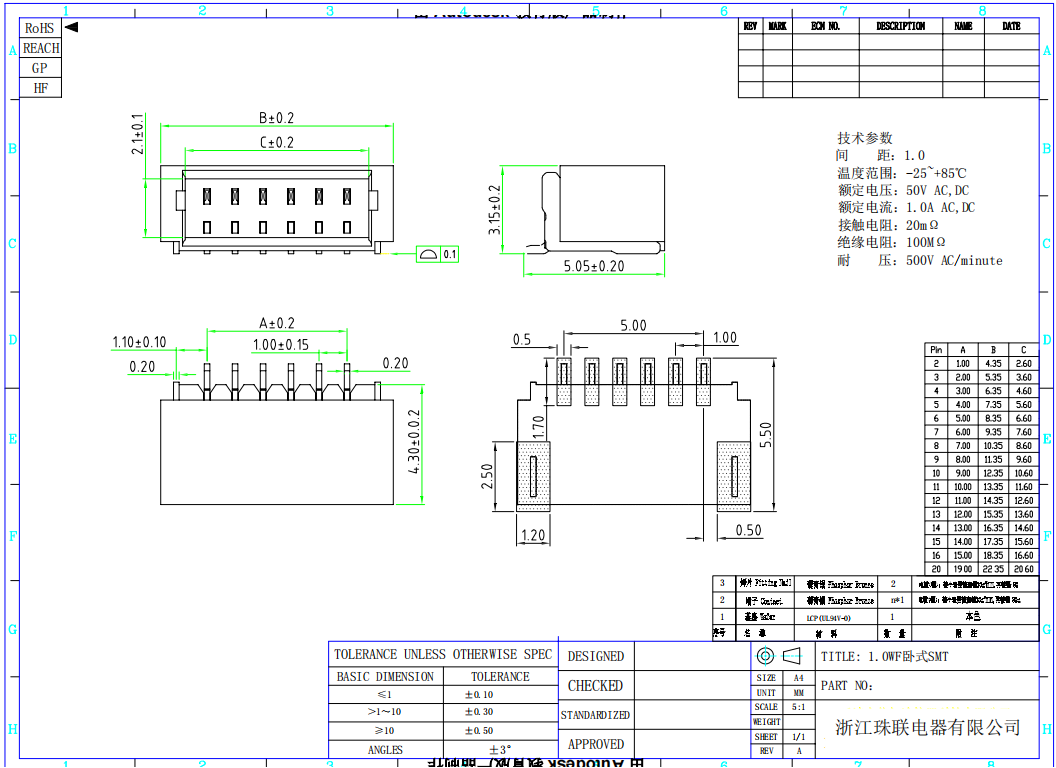
Task: Click the REACH compliance cell
Action: tap(40, 48)
